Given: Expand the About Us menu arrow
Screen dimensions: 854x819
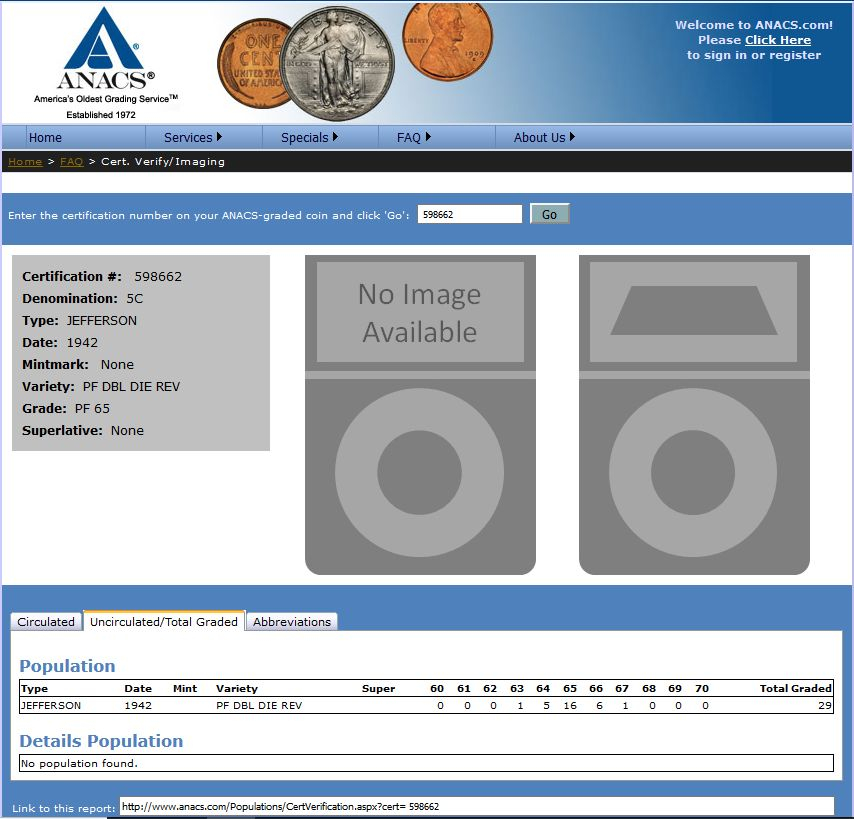Looking at the screenshot, I should (572, 137).
